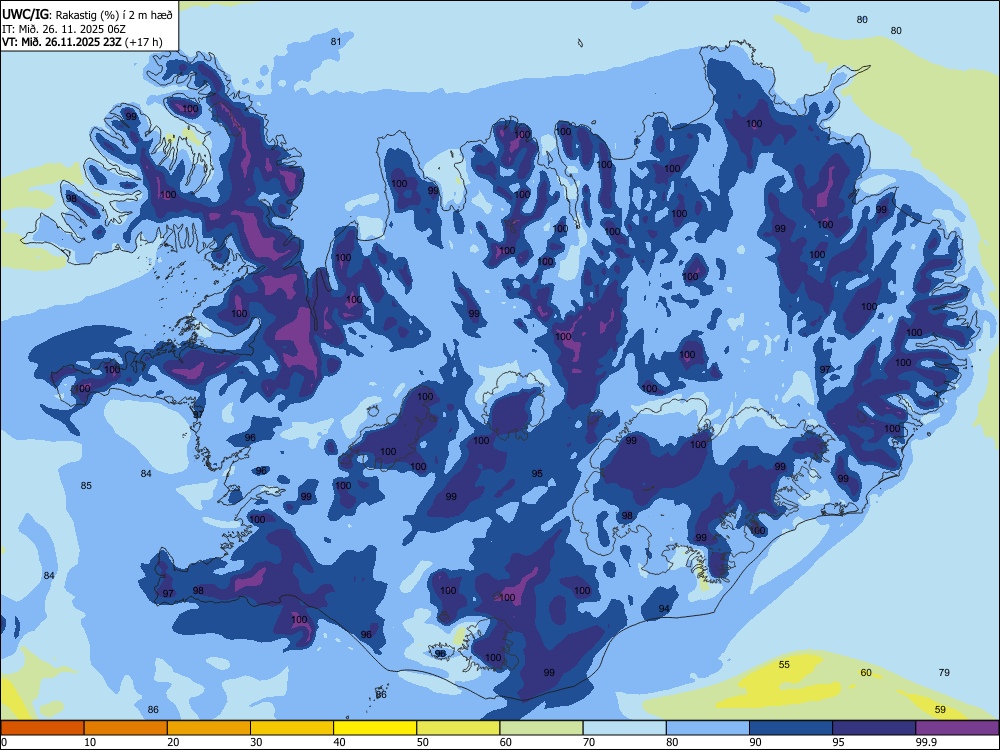The height and width of the screenshot is (750, 1000).
Task: Click the pale green 60–70 legend swatch
Action: (x=541, y=728)
